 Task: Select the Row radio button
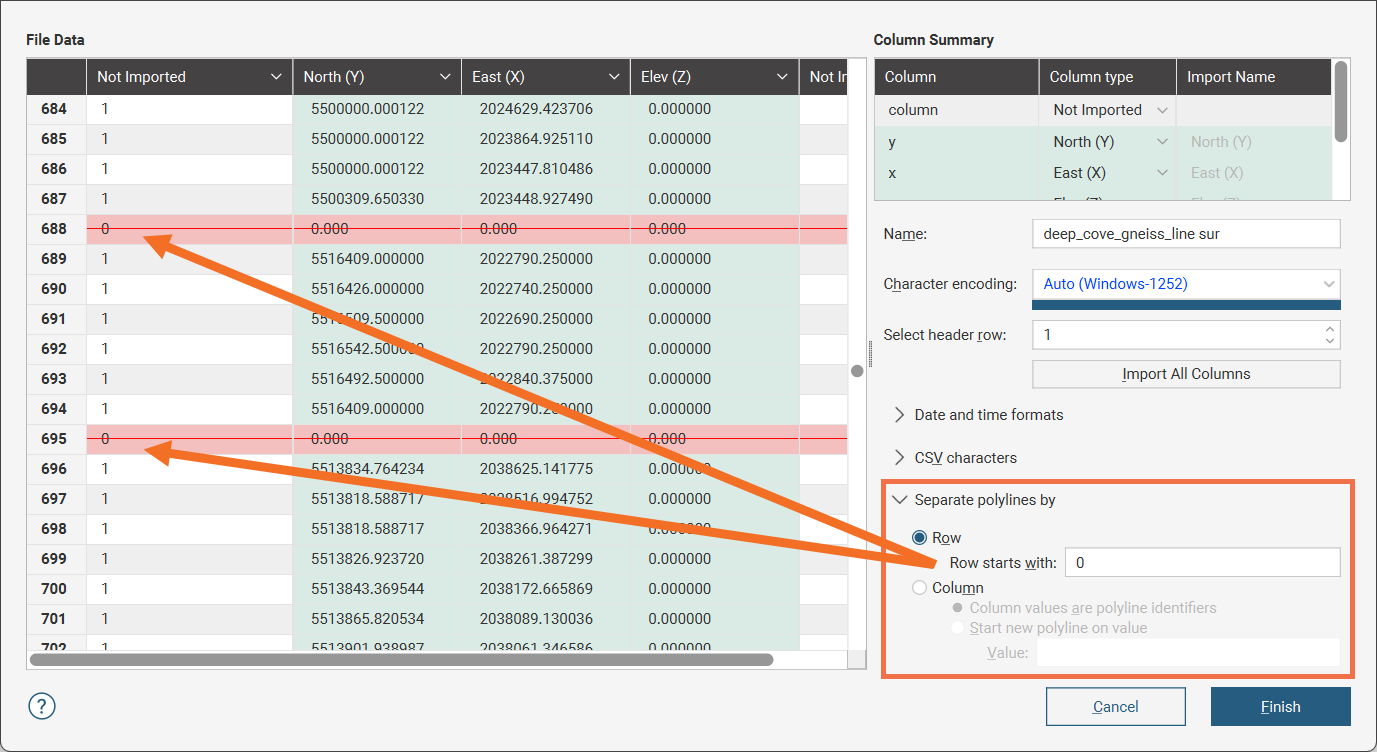tap(920, 538)
